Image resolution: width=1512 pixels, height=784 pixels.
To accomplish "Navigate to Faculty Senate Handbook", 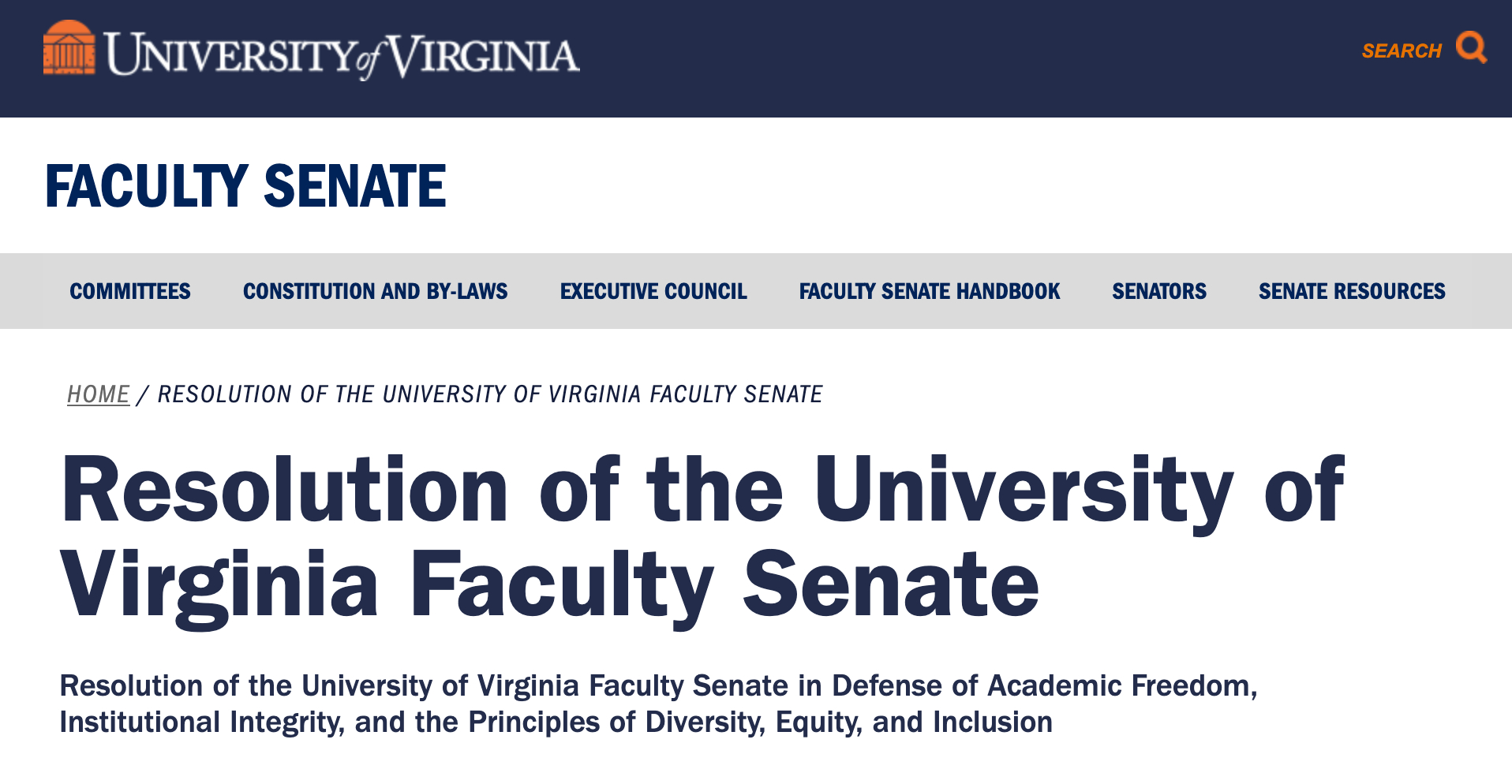I will [x=929, y=292].
